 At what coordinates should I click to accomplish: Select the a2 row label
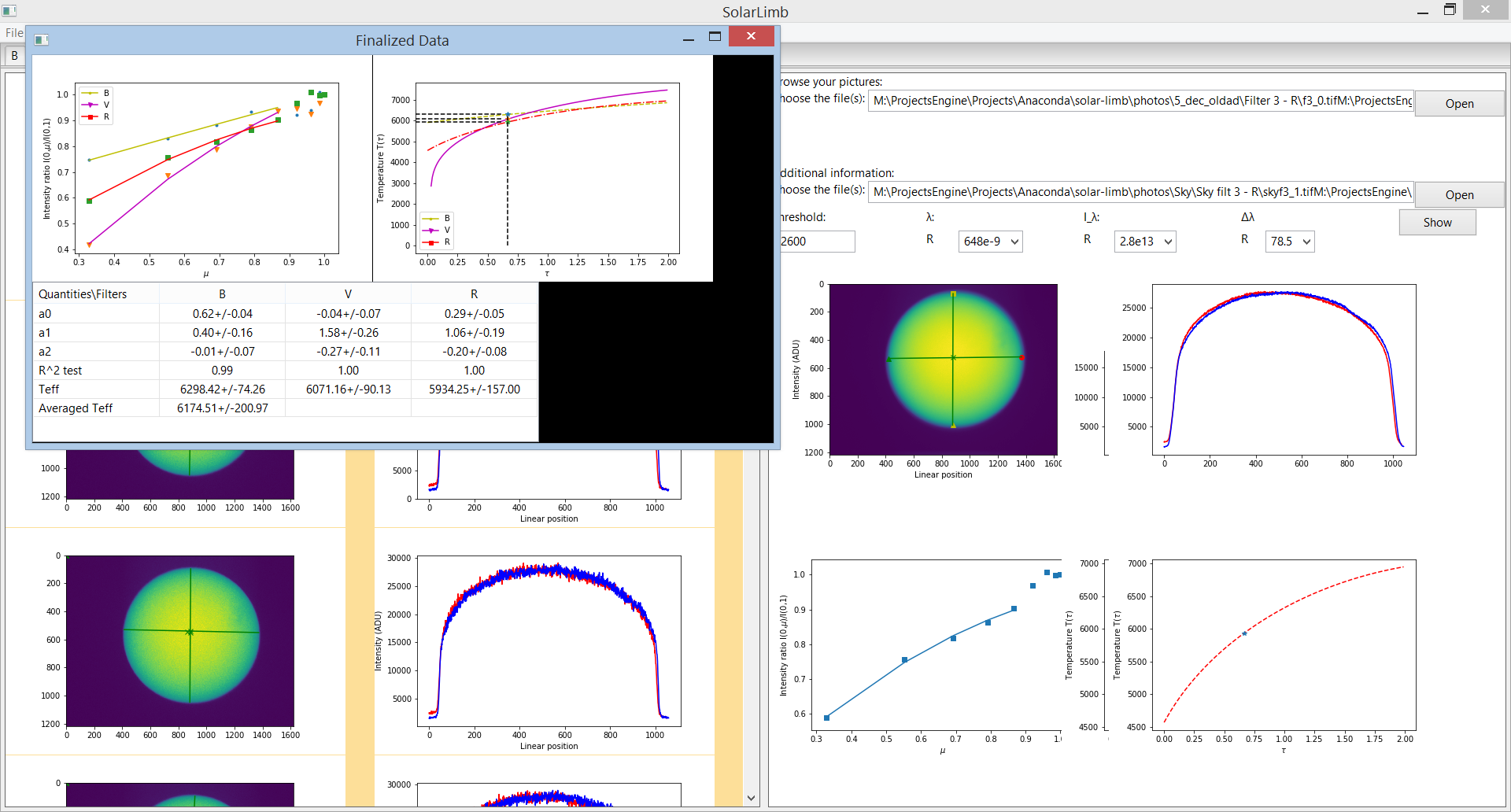pos(96,352)
